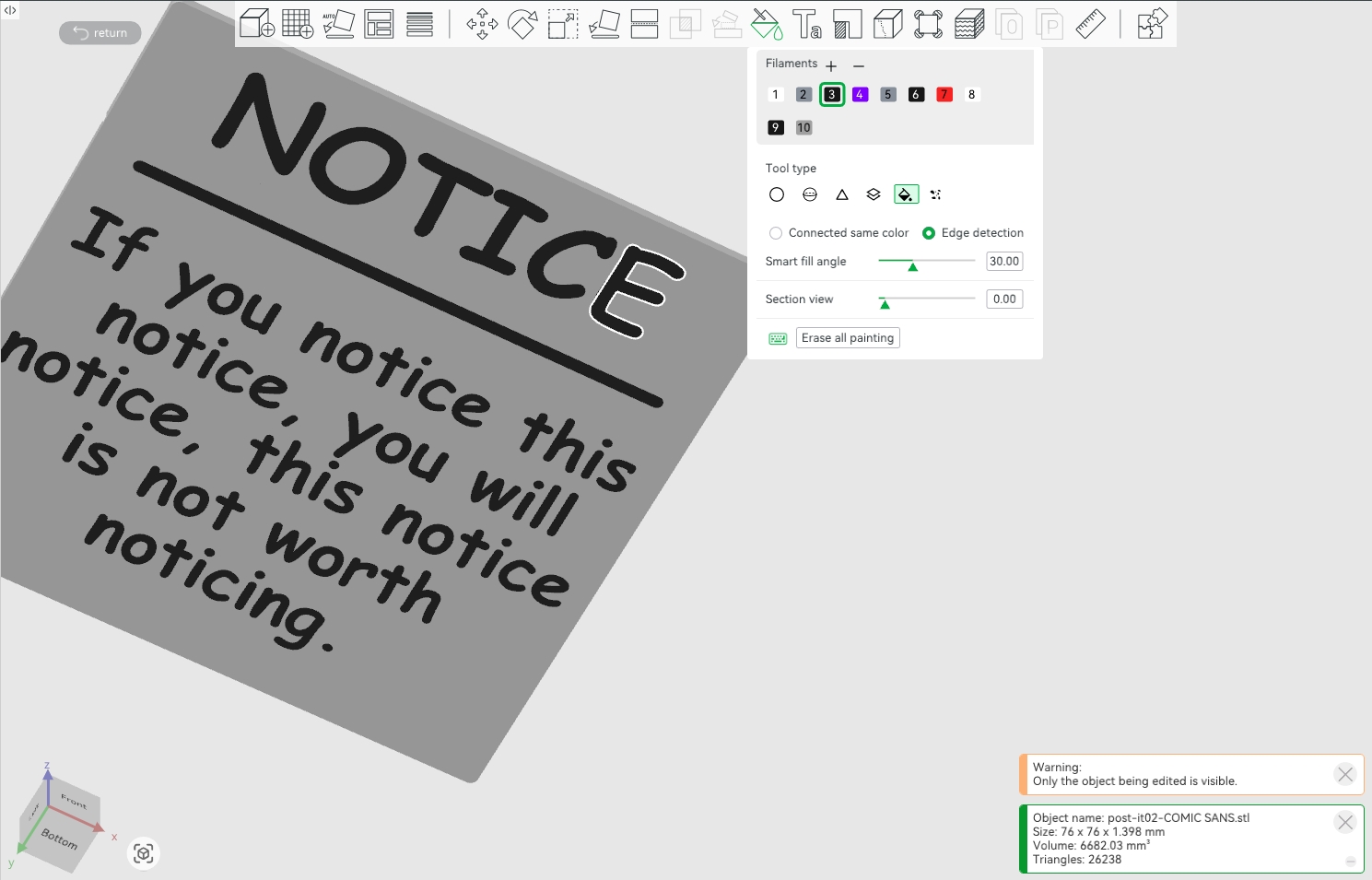Viewport: 1372px width, 880px height.
Task: Click 'Triangles: 26238' text in object info
Action: point(1077,860)
